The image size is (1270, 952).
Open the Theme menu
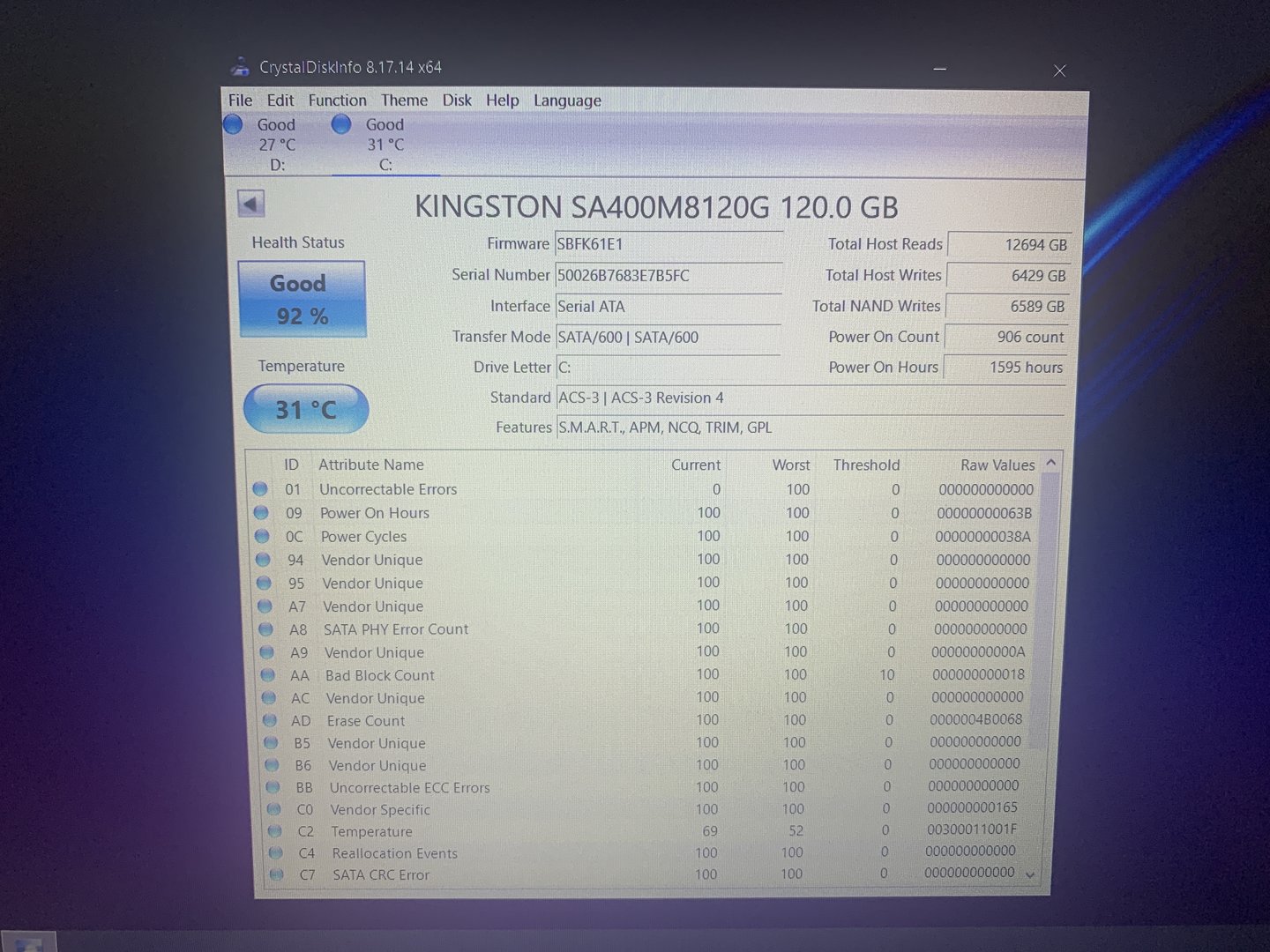(x=404, y=100)
